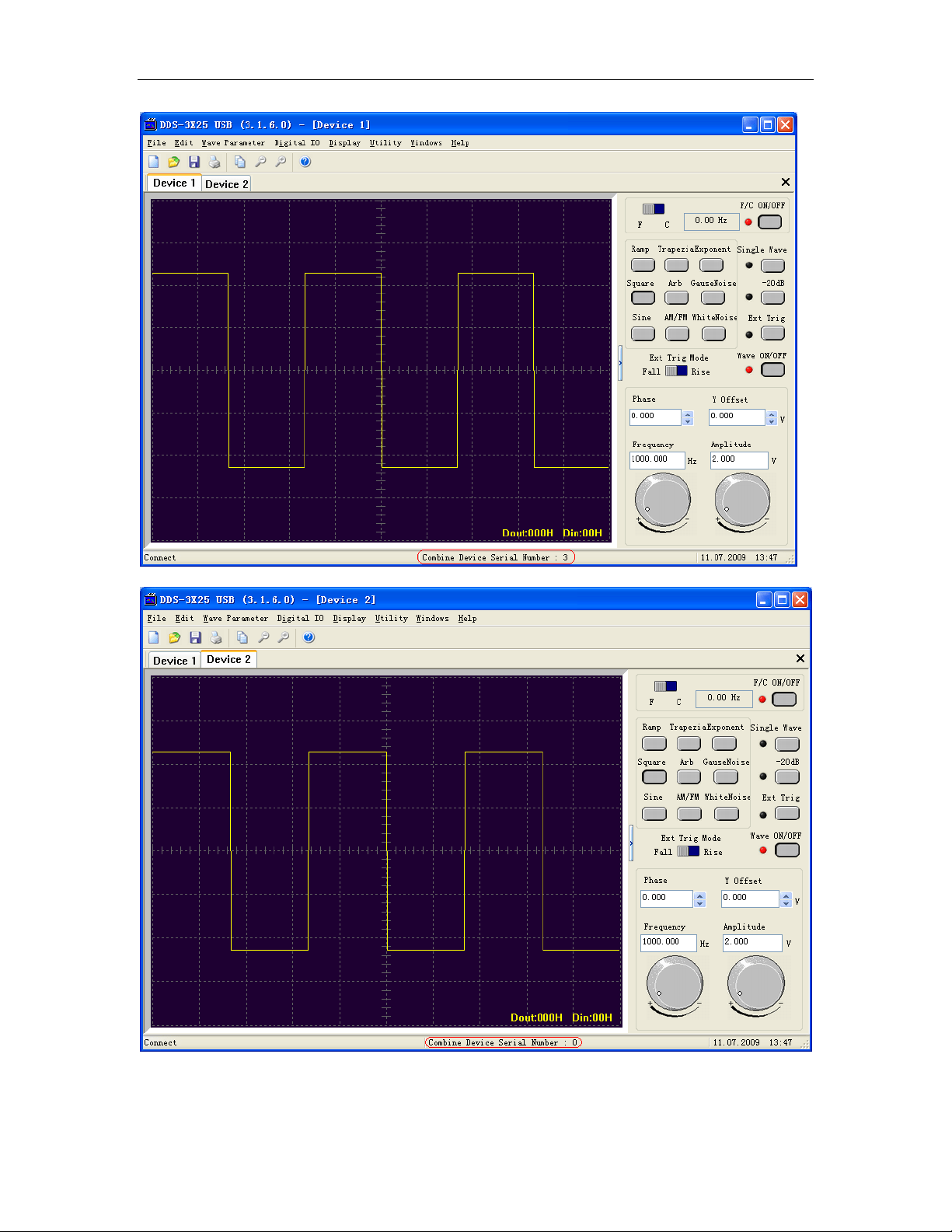
Task: Select Square waveform in Device 1 window
Action: [643, 298]
